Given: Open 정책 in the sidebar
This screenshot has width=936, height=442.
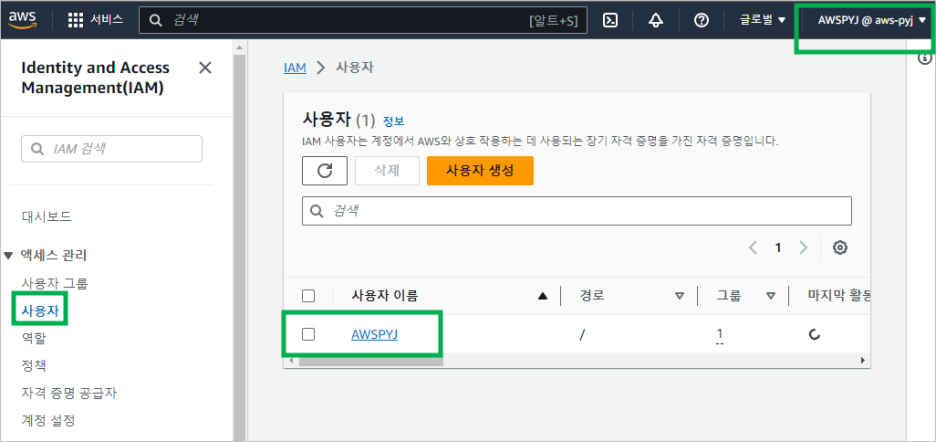Looking at the screenshot, I should click(33, 366).
